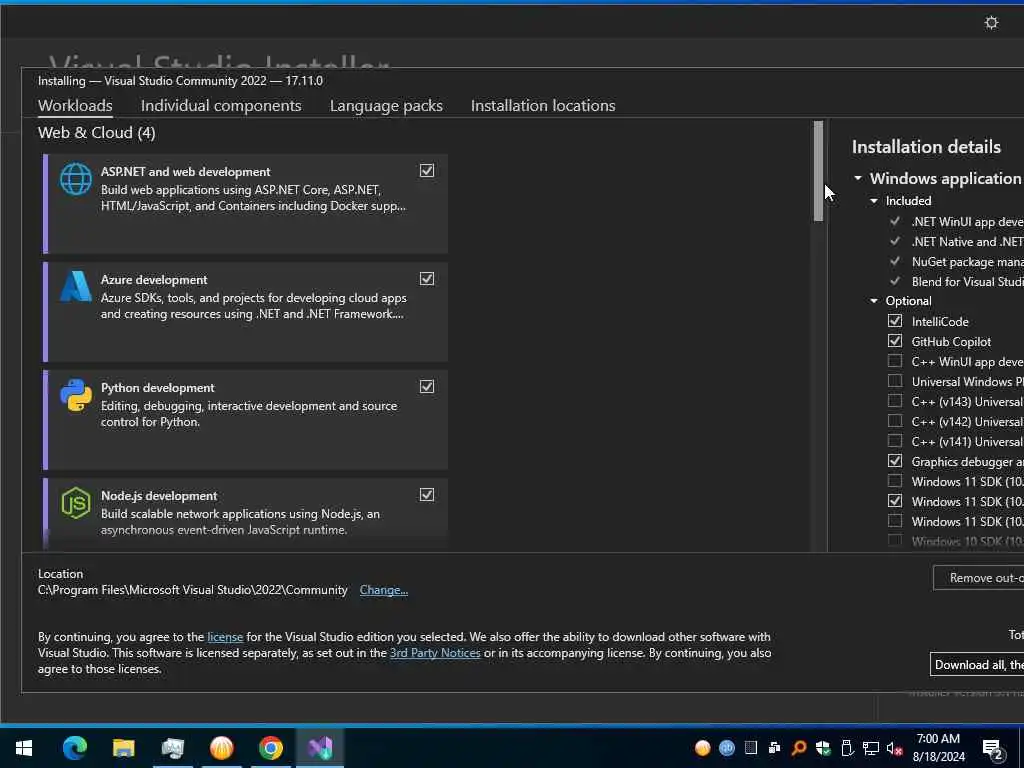Collapse the Windows application section arrow
The height and width of the screenshot is (768, 1024).
[x=858, y=178]
